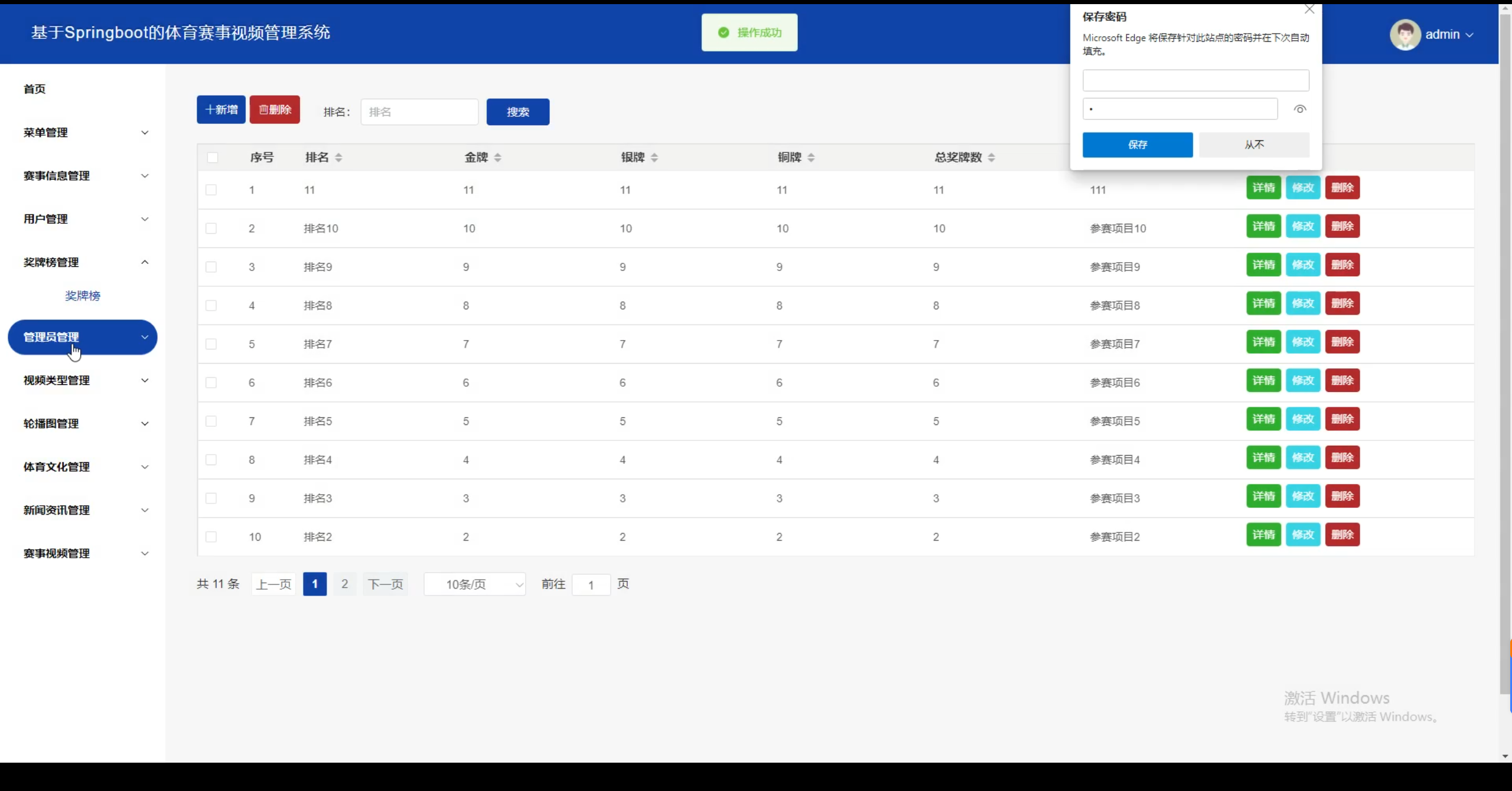The image size is (1512, 791).
Task: Click the 搜索 button
Action: 517,112
